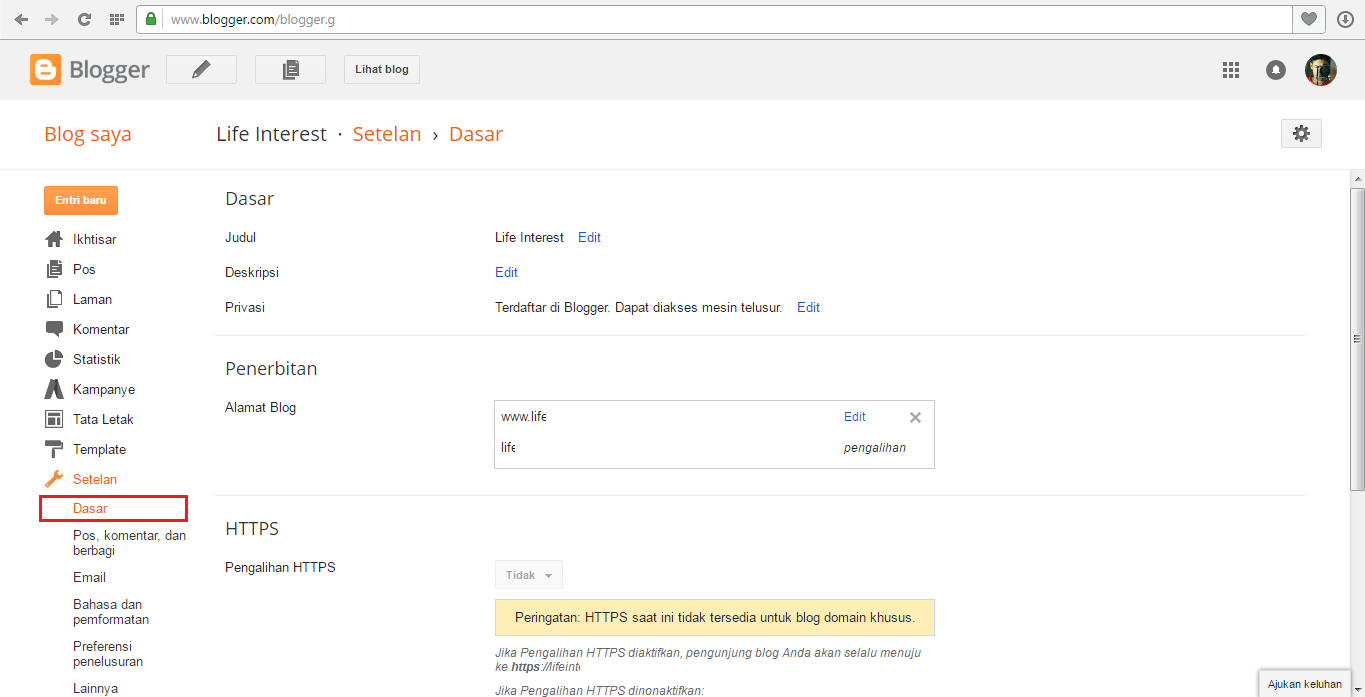
Task: Open the account profile picture
Action: tap(1321, 70)
